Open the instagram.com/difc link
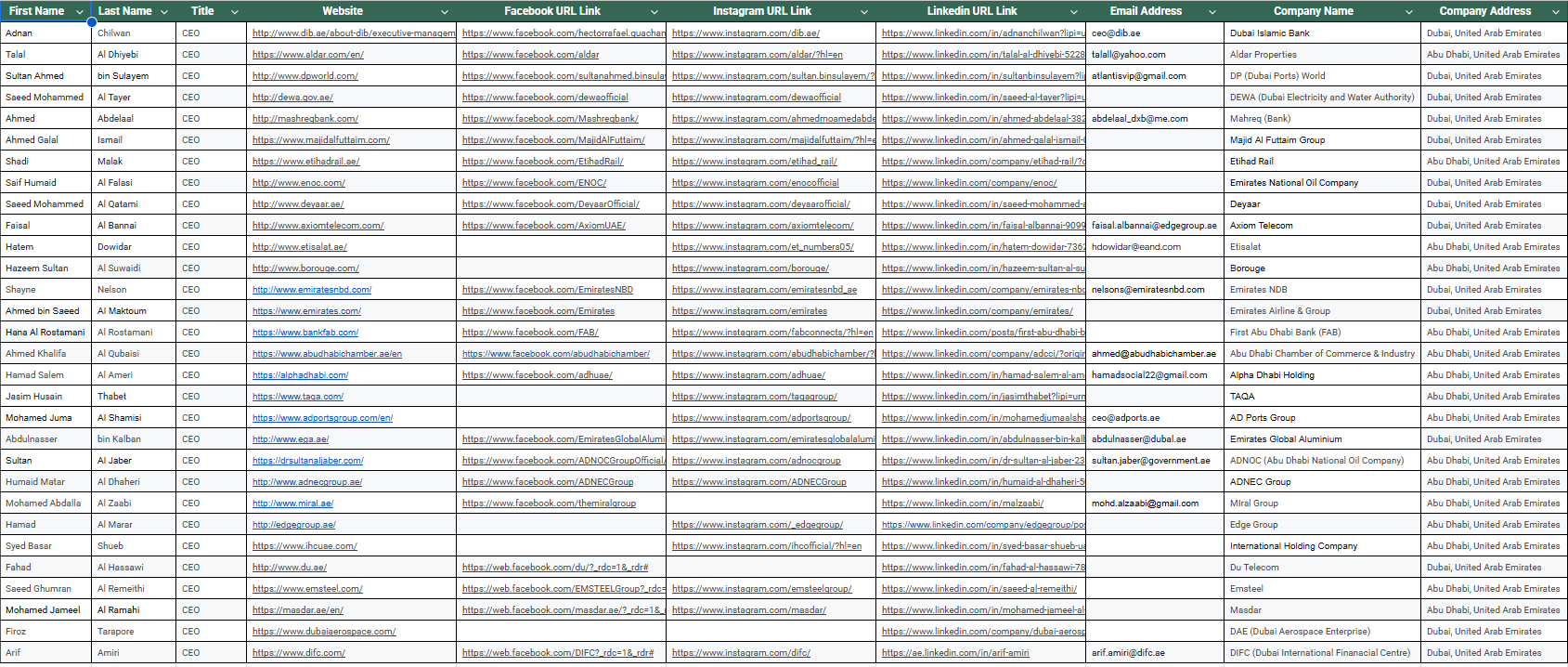The image size is (1568, 667). (741, 653)
